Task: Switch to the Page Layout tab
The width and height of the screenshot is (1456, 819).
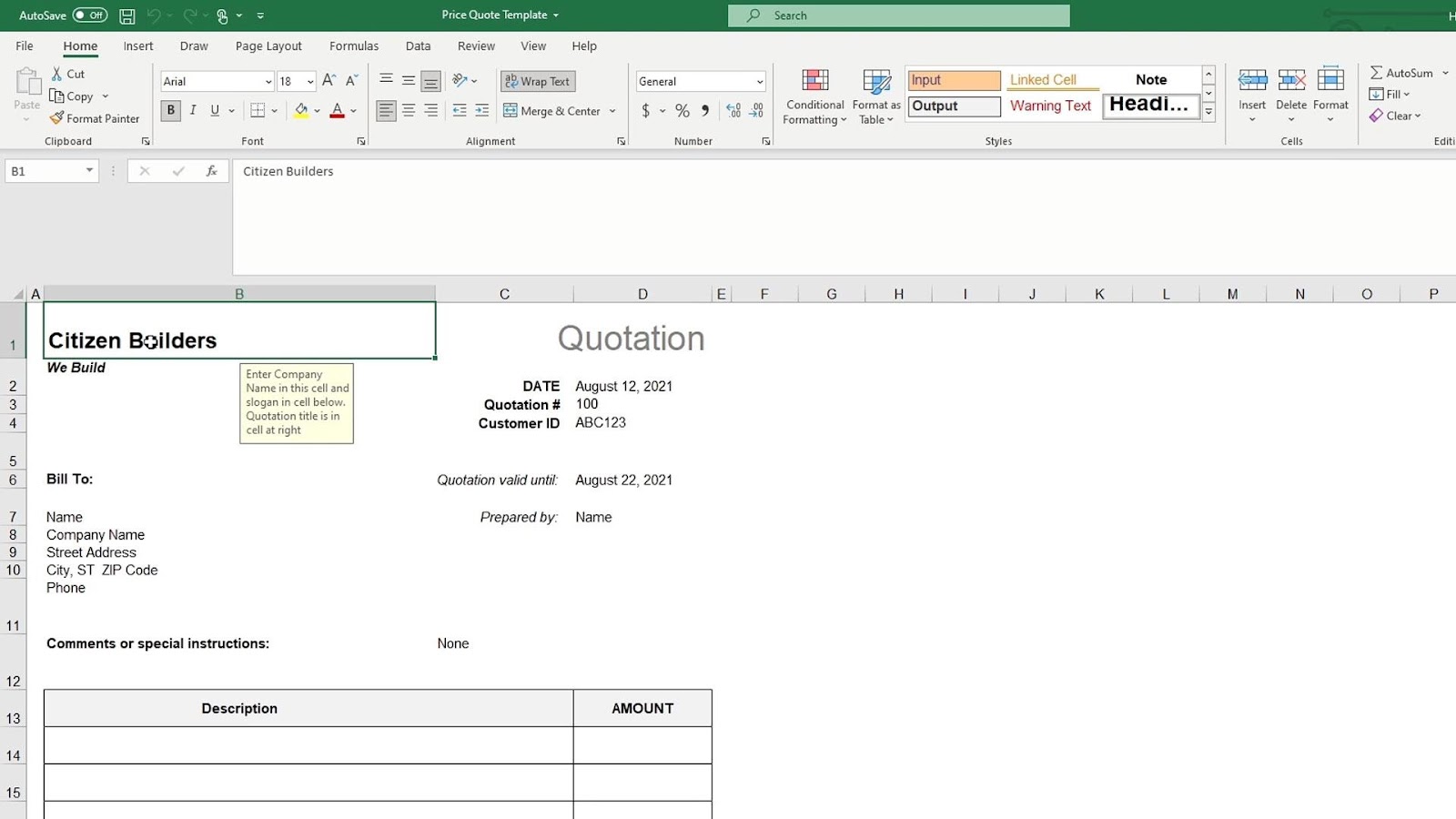Action: tap(268, 46)
